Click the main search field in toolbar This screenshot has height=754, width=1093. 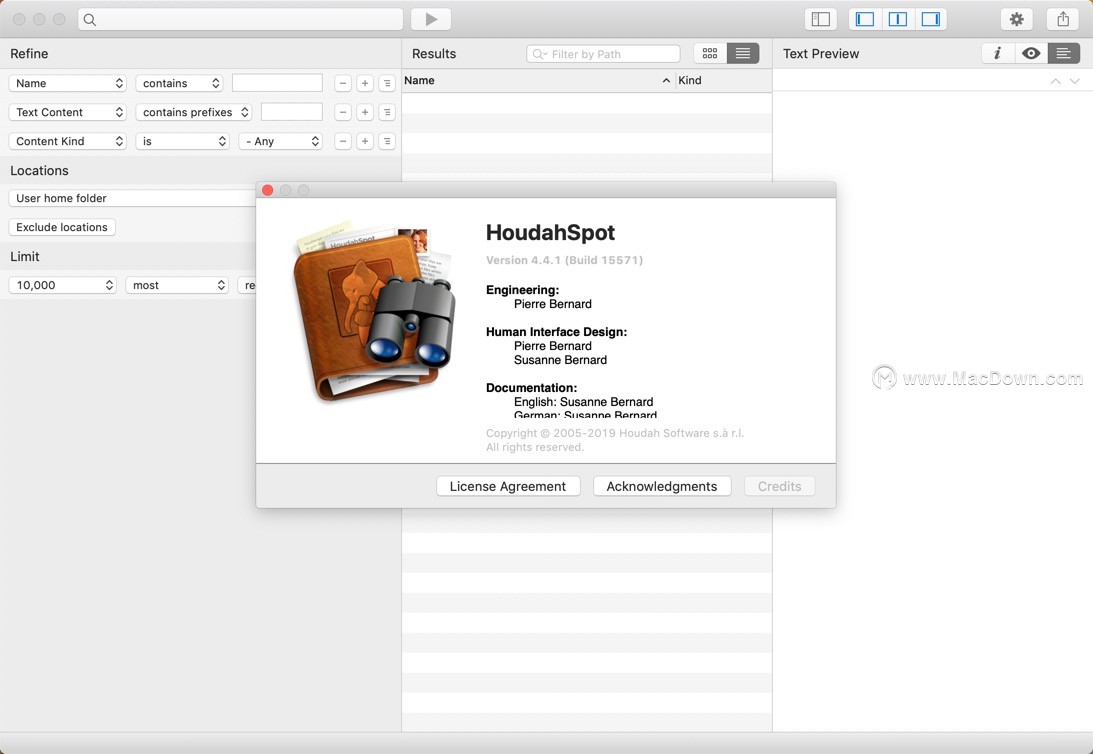click(x=240, y=20)
